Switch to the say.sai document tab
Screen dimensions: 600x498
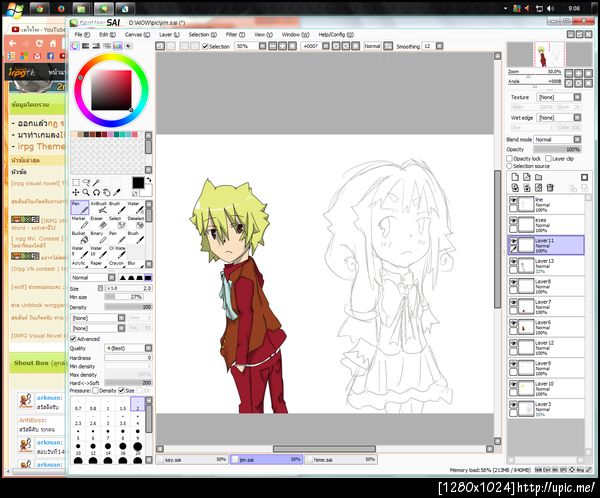tap(192, 459)
